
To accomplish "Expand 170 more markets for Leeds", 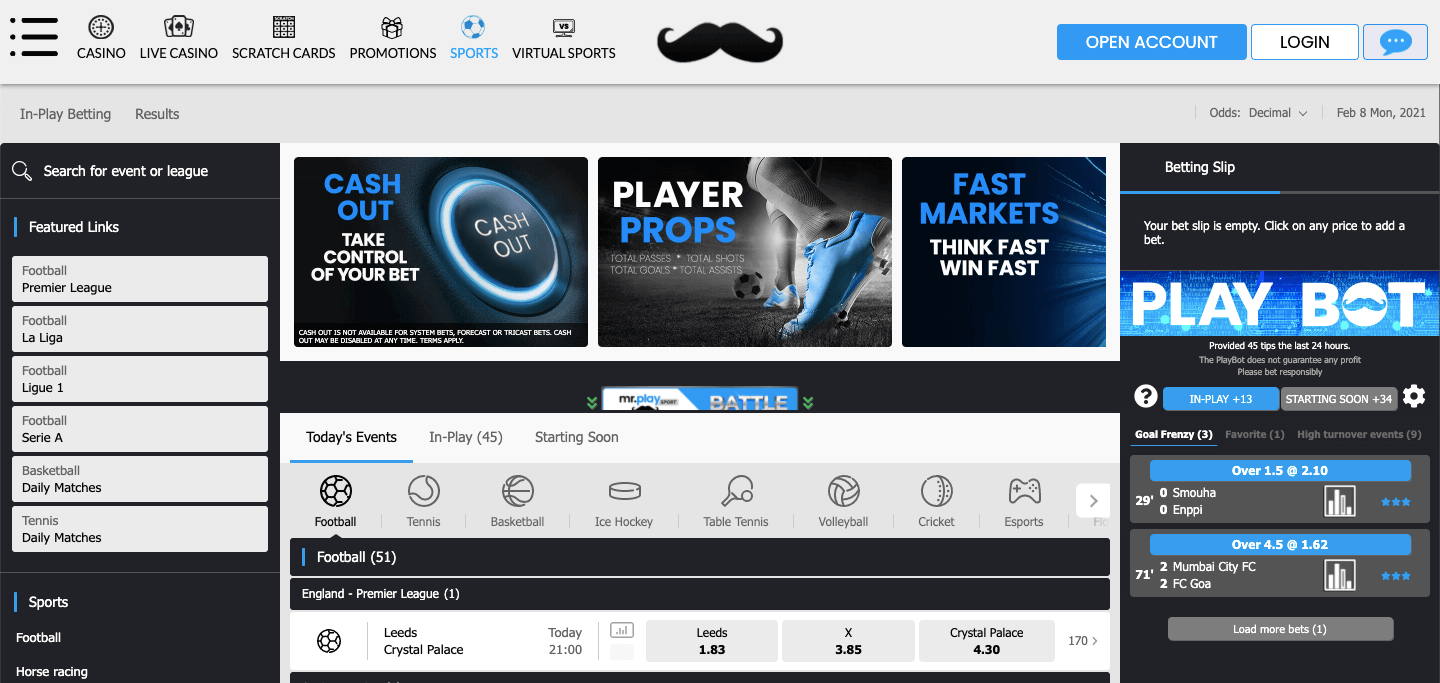I will pyautogui.click(x=1083, y=641).
